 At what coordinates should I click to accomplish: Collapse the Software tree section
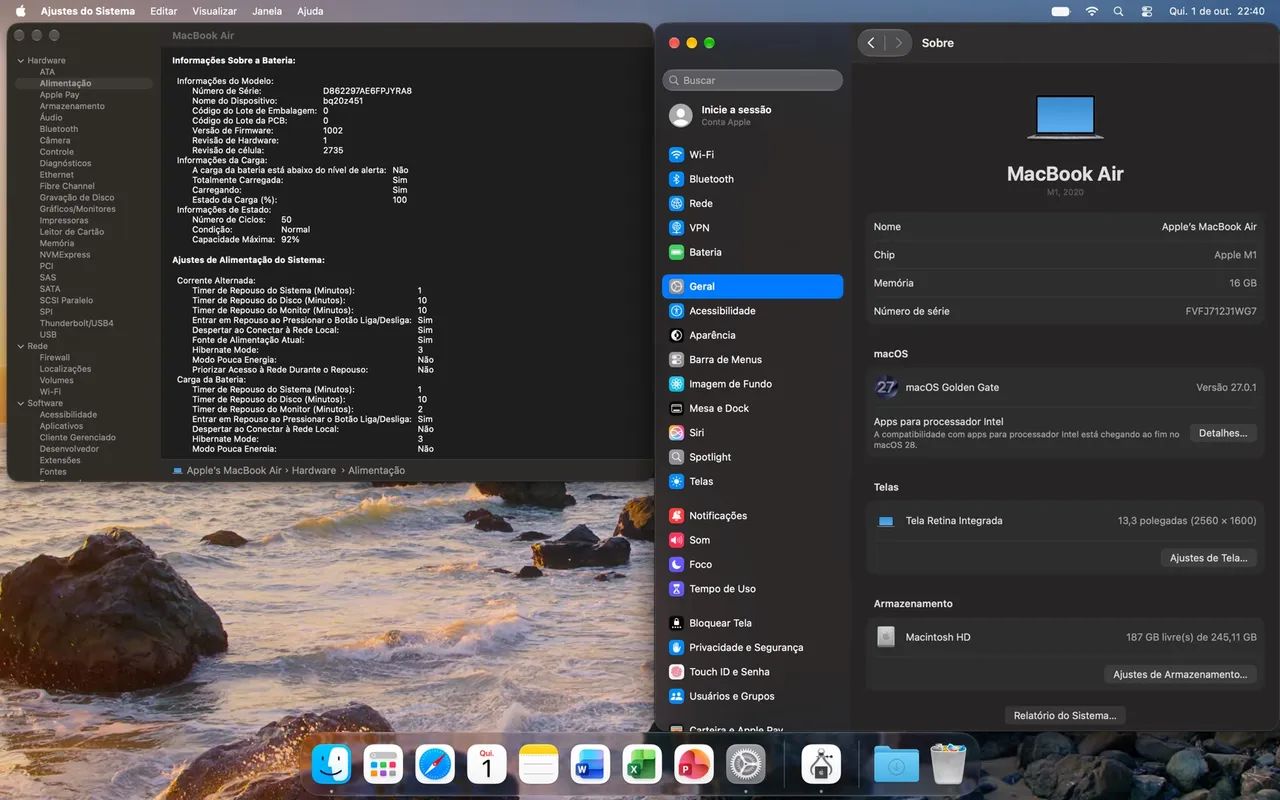click(20, 403)
